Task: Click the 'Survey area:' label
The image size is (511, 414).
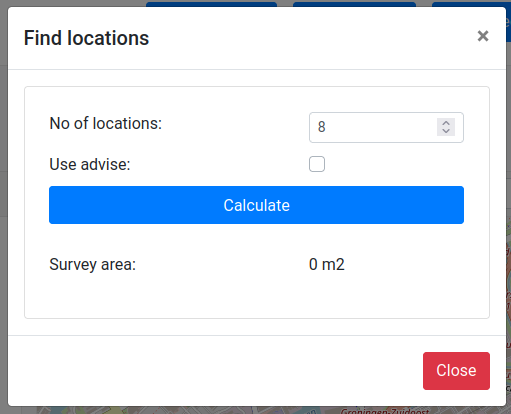Action: pyautogui.click(x=93, y=264)
